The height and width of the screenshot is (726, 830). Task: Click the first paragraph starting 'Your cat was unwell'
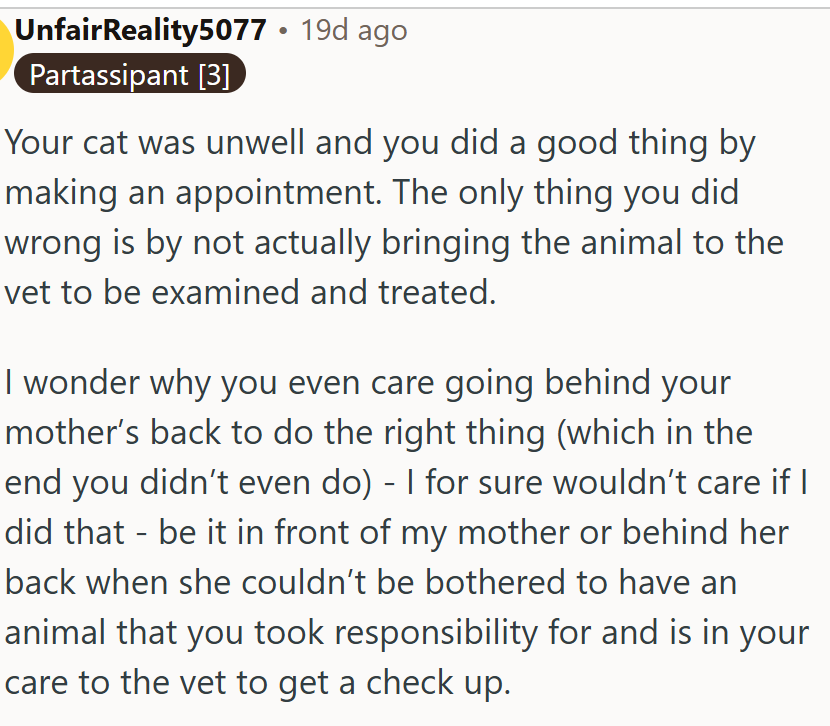tap(394, 217)
